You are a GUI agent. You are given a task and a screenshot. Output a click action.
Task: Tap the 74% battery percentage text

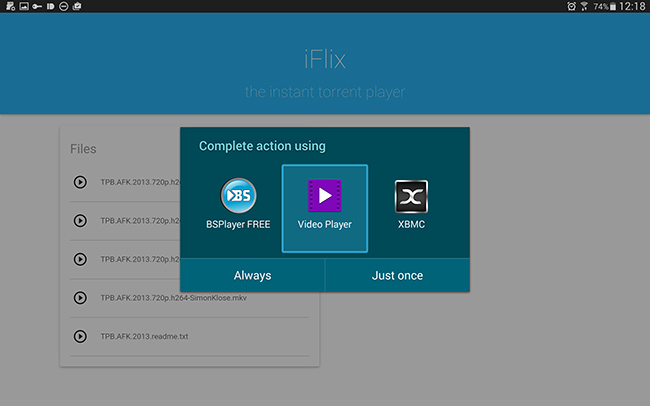[x=601, y=7]
